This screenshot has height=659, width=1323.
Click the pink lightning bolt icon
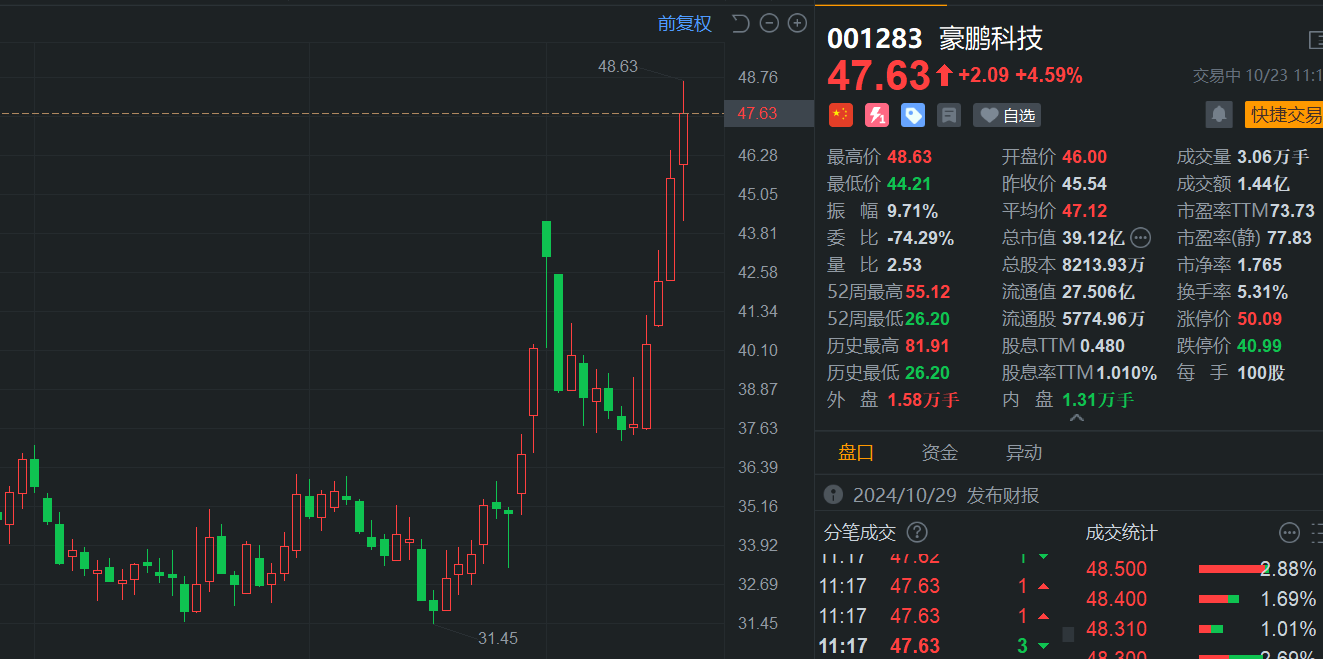click(877, 115)
